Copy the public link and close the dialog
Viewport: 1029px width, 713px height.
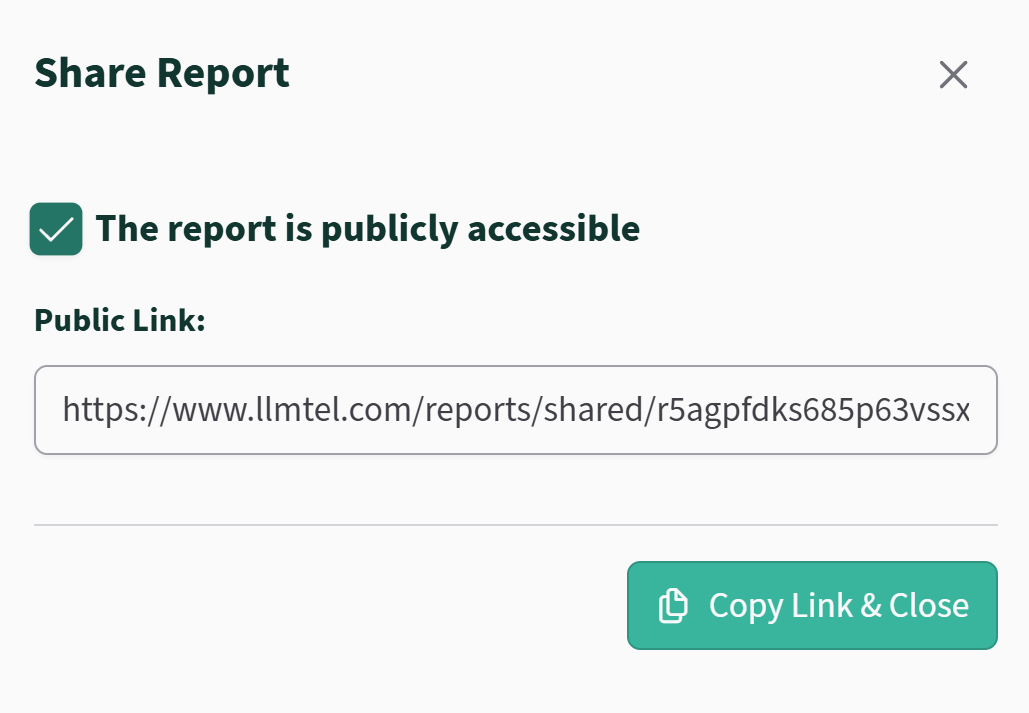[811, 606]
